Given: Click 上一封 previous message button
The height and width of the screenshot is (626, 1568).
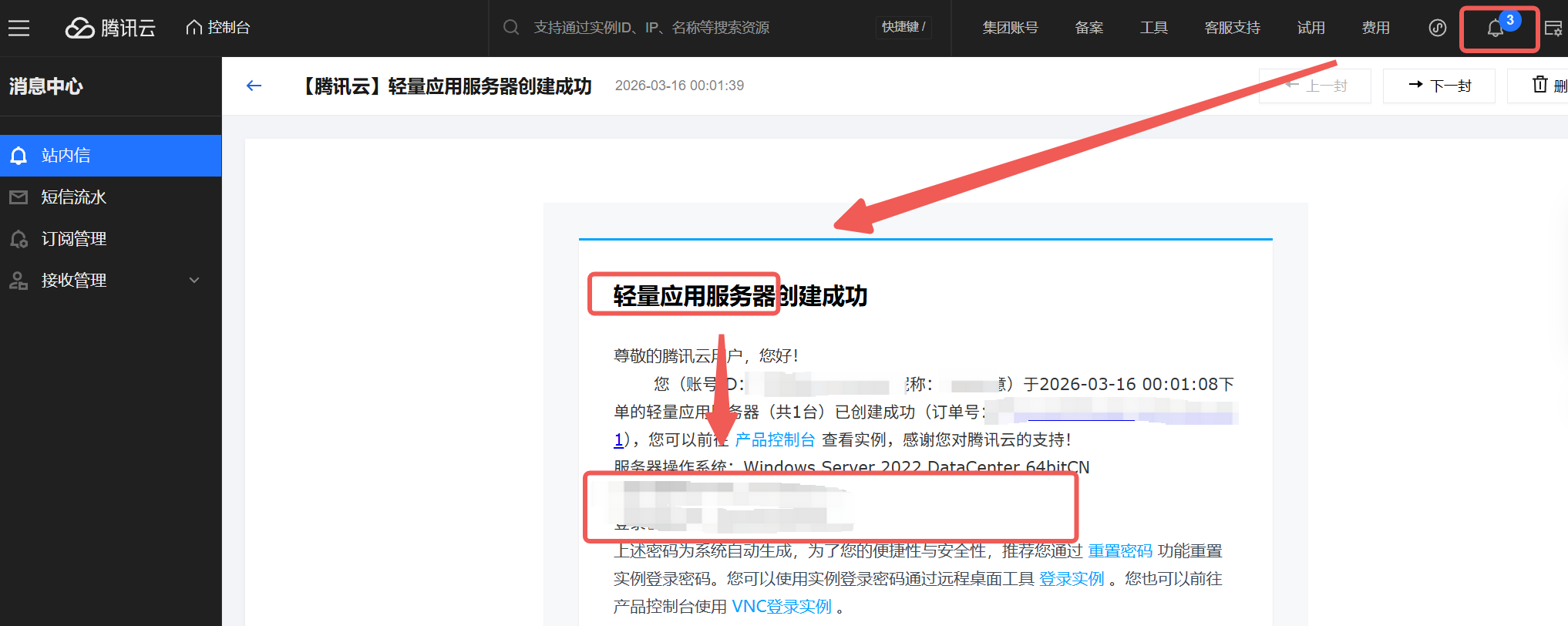Looking at the screenshot, I should (1315, 86).
